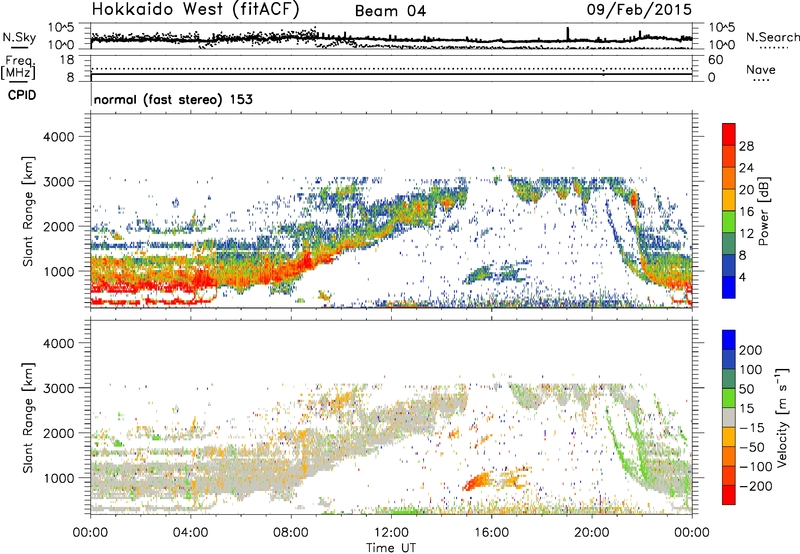Click the "12:00" time axis label
The width and height of the screenshot is (800, 554).
[391, 533]
